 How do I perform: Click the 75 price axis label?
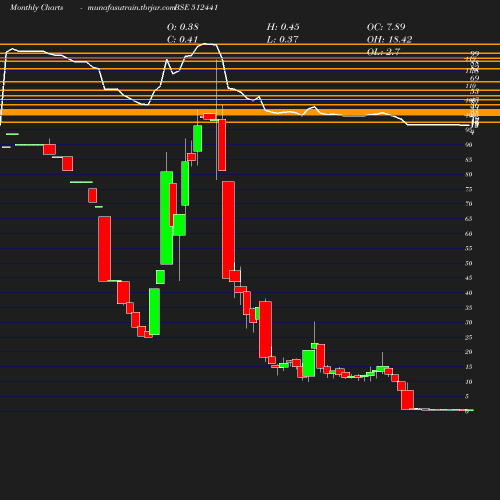[469, 189]
